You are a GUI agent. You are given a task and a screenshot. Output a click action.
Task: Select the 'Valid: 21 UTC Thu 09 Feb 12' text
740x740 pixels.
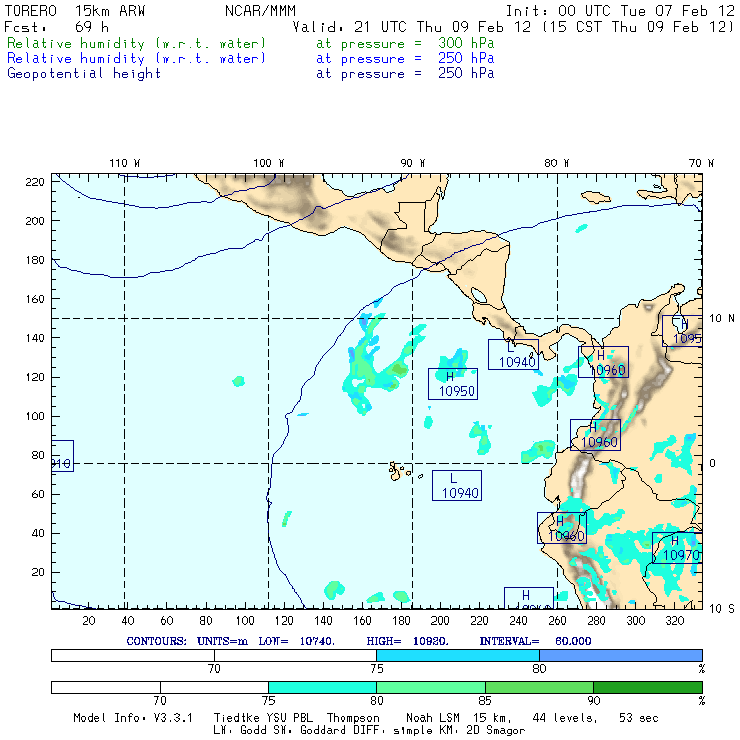click(412, 27)
